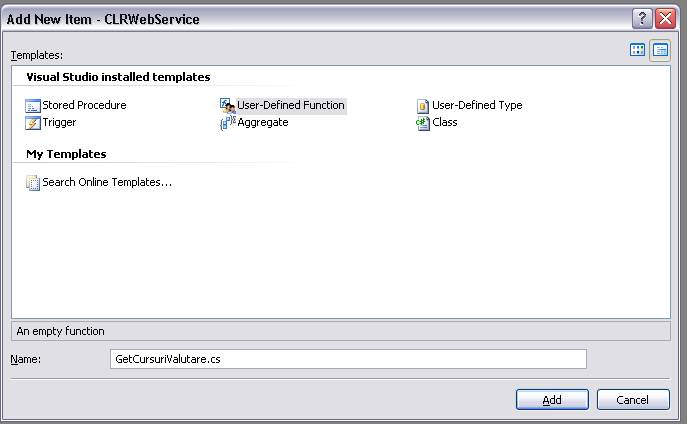This screenshot has height=424, width=687.
Task: Cancel the Add New Item dialog
Action: (633, 399)
